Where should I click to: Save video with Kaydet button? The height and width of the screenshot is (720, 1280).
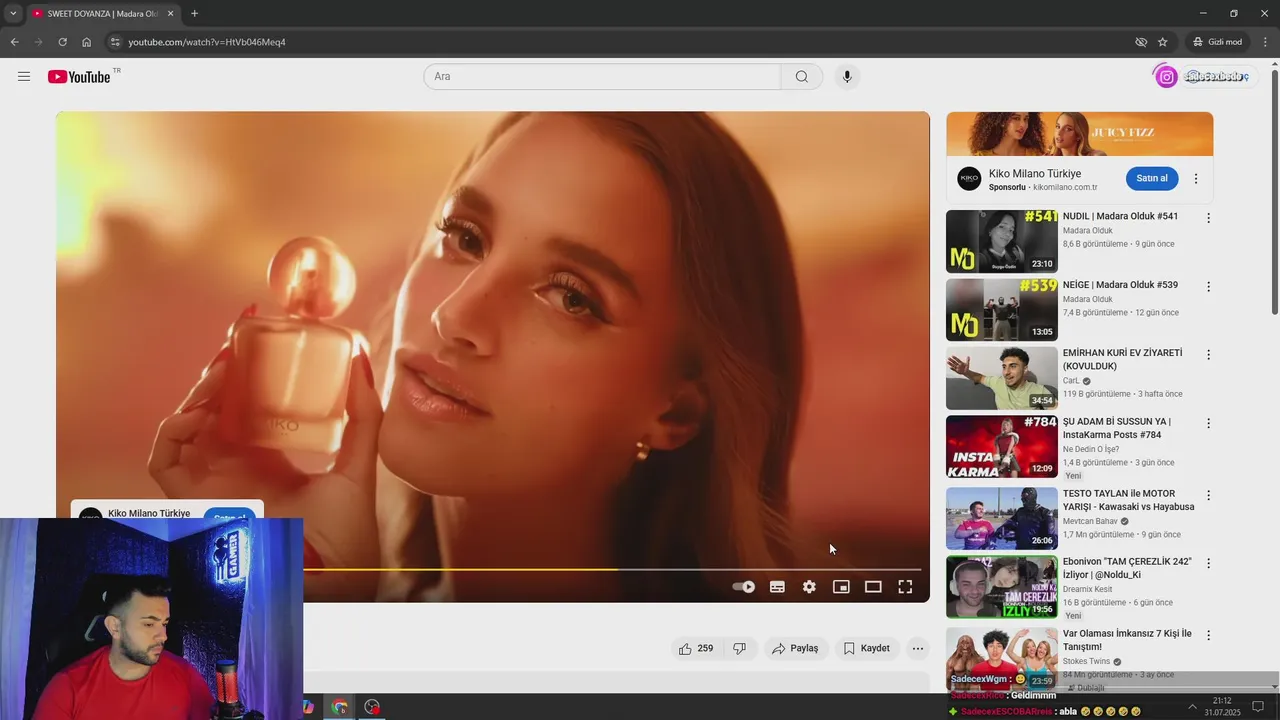pyautogui.click(x=866, y=648)
